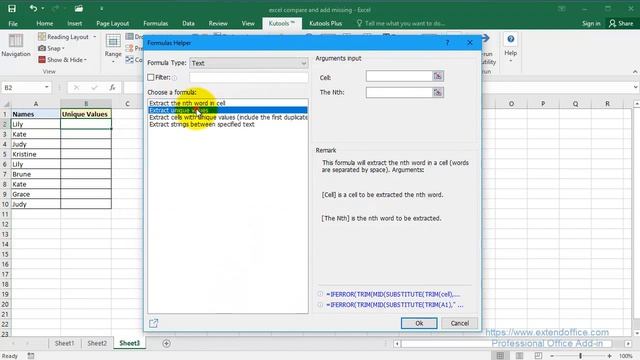Click the Undo arrow in quick access toolbar

(x=33, y=9)
